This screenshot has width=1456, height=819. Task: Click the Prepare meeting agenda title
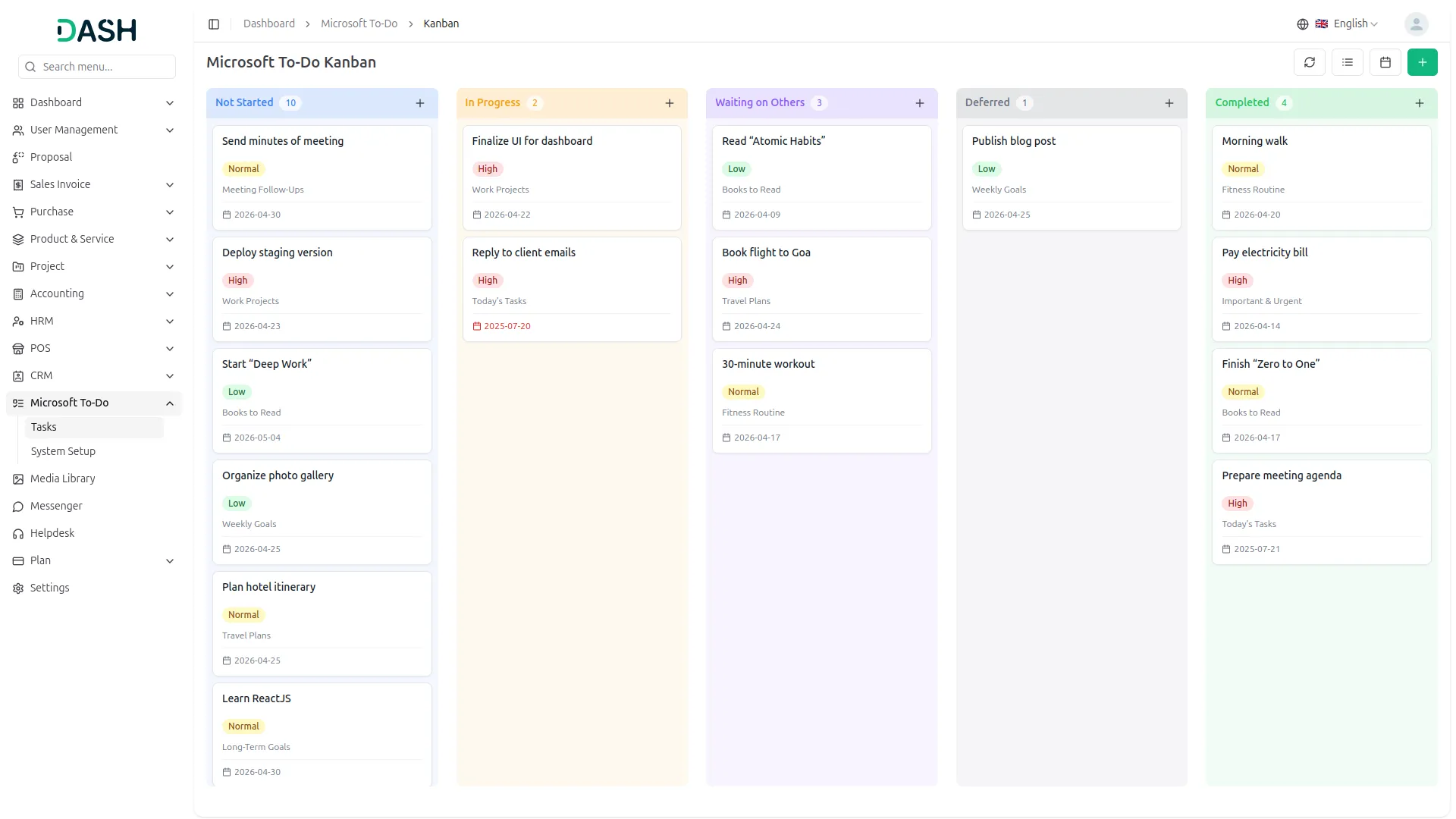click(1282, 475)
